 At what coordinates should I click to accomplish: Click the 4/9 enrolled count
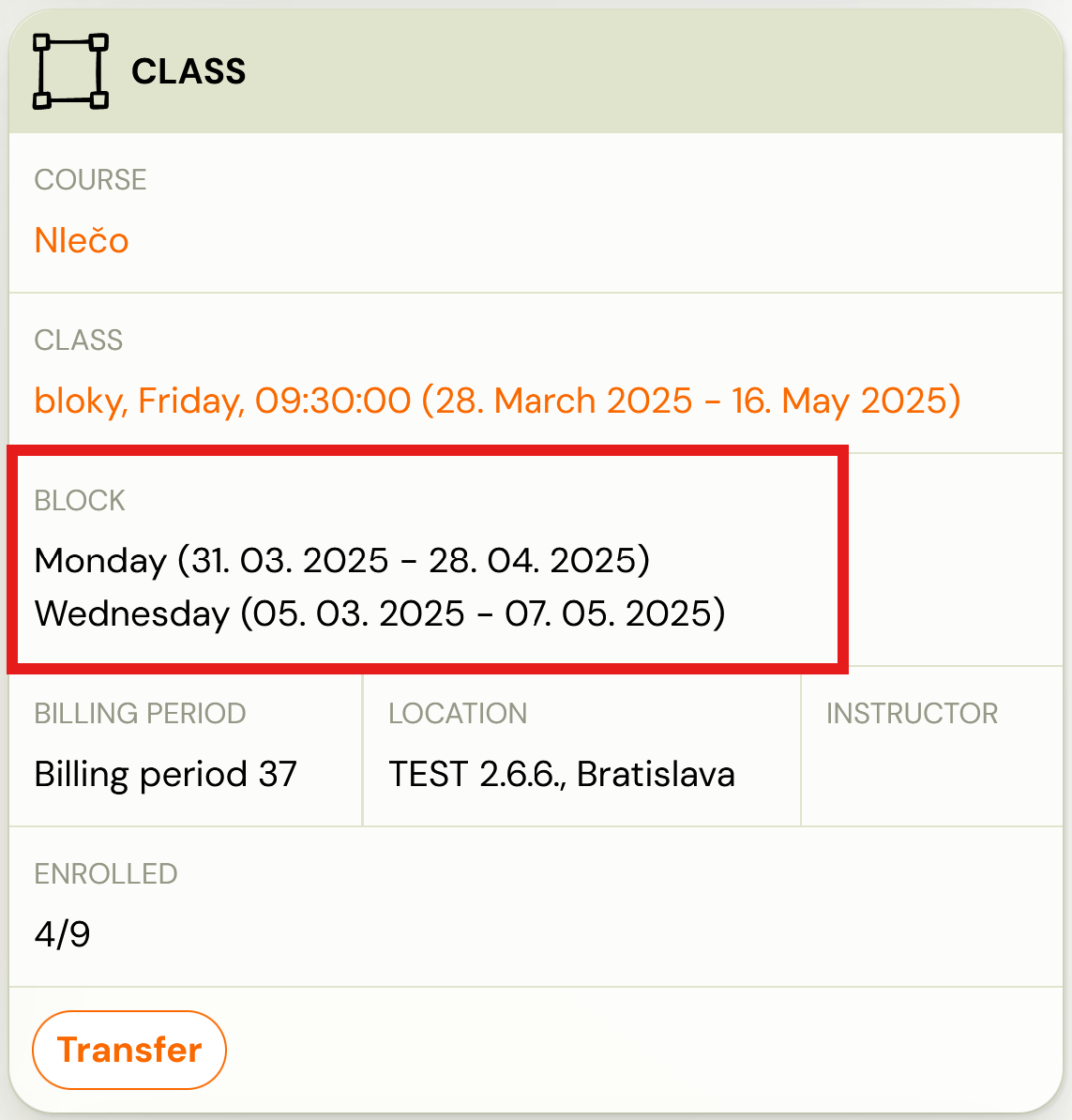pyautogui.click(x=61, y=933)
